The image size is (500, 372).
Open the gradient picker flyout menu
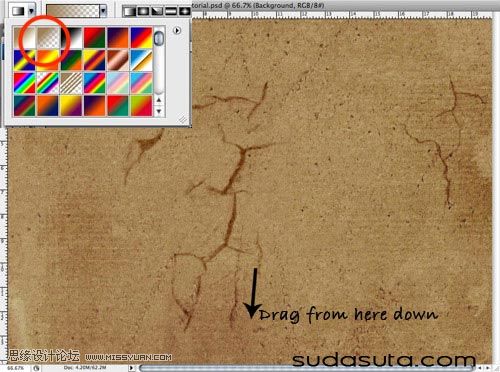tap(177, 31)
